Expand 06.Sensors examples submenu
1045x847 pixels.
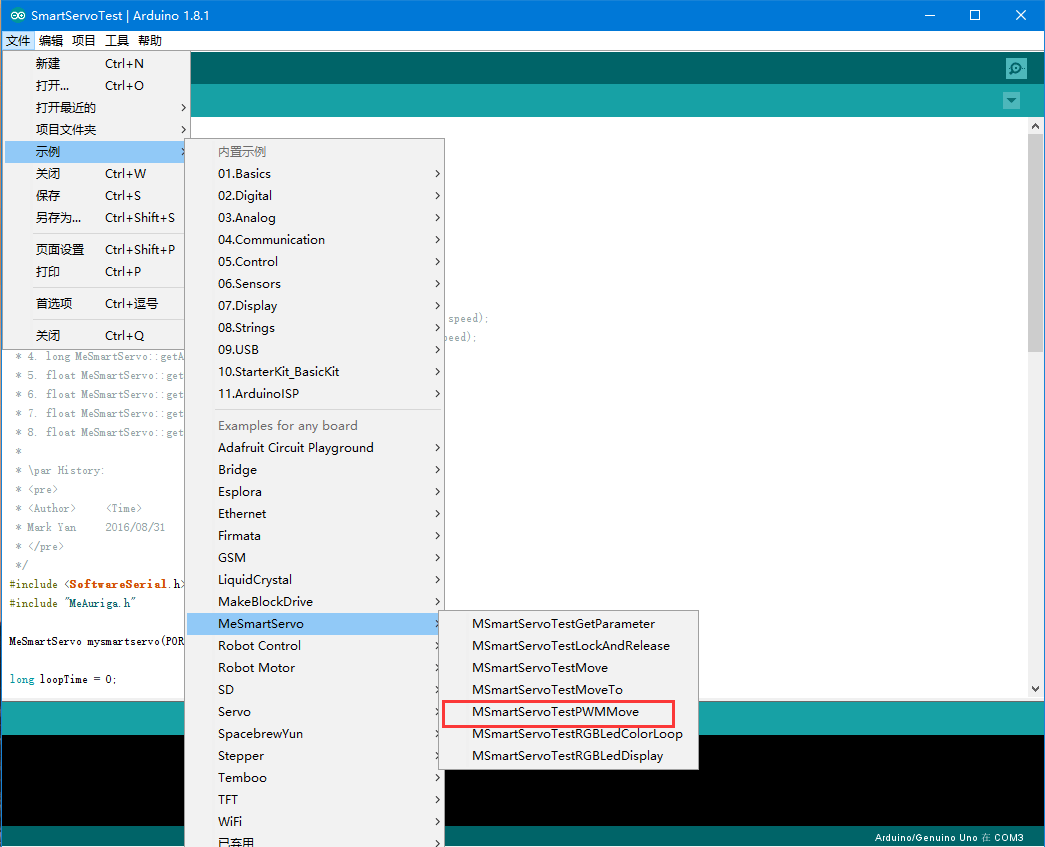[x=315, y=283]
